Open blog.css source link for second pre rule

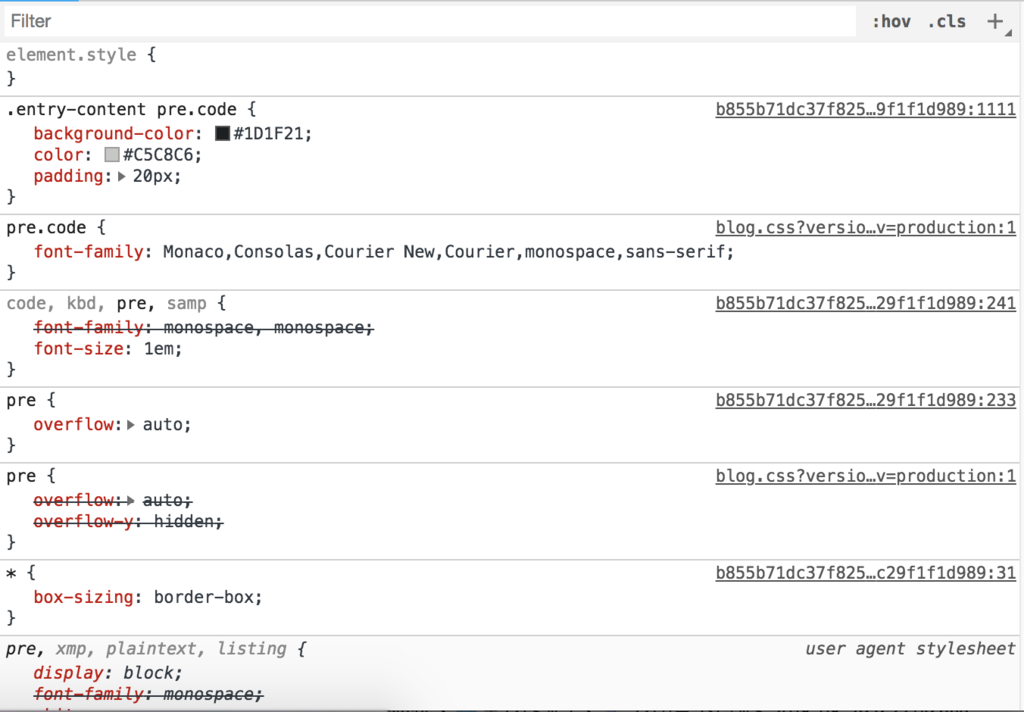(x=865, y=476)
